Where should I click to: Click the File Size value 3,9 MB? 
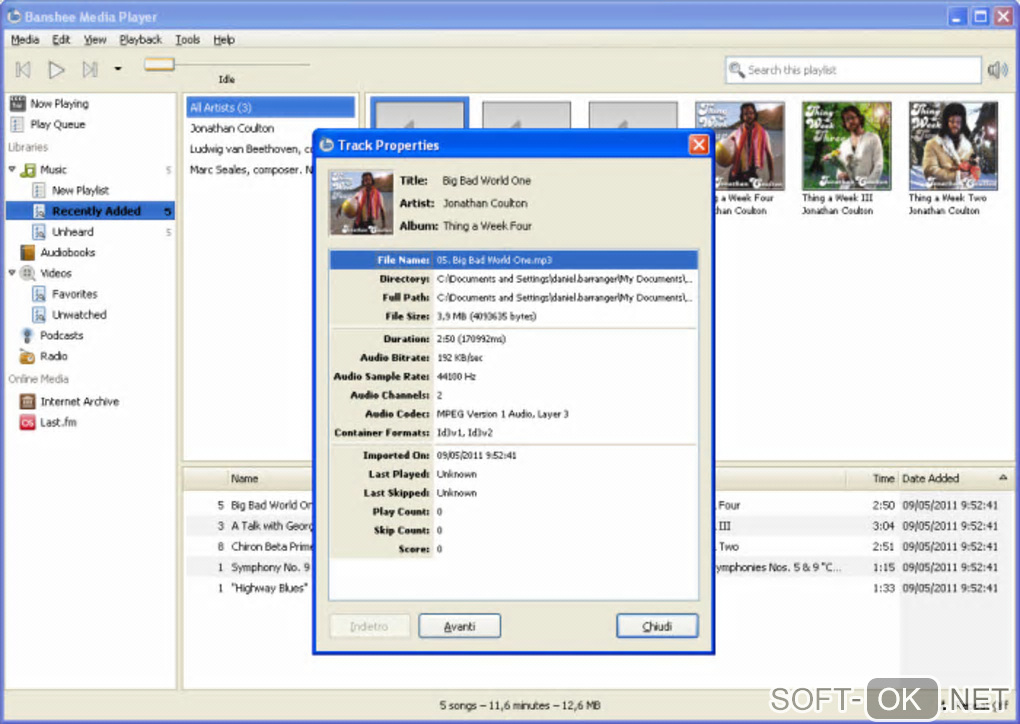487,316
